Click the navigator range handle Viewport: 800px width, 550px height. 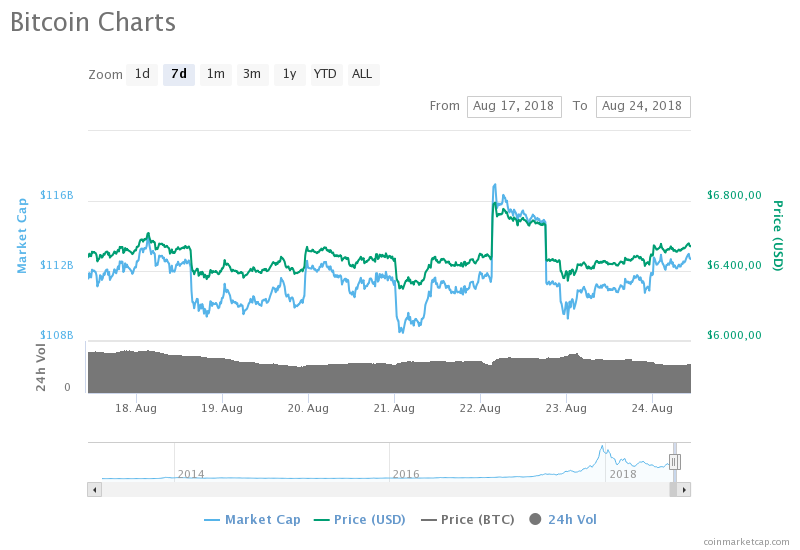(x=674, y=462)
